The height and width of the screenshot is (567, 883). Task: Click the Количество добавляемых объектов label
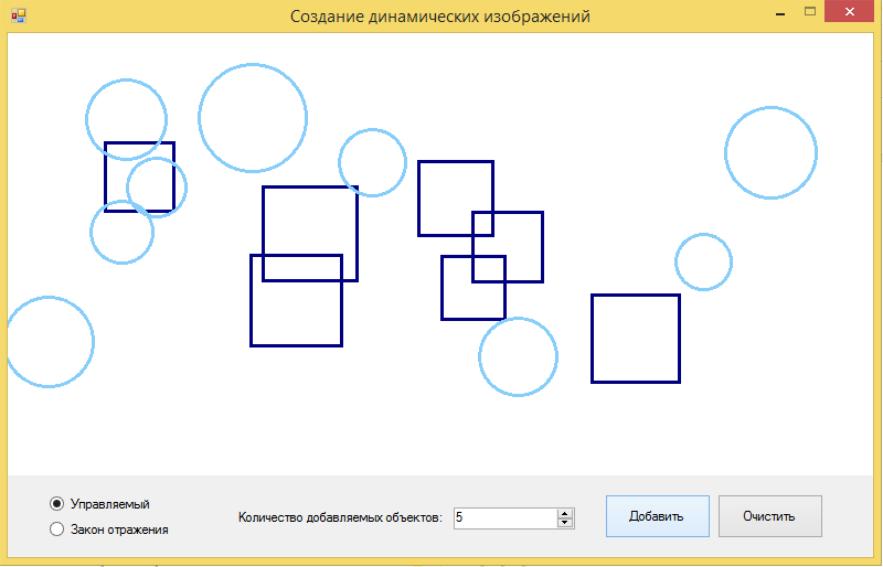point(340,517)
